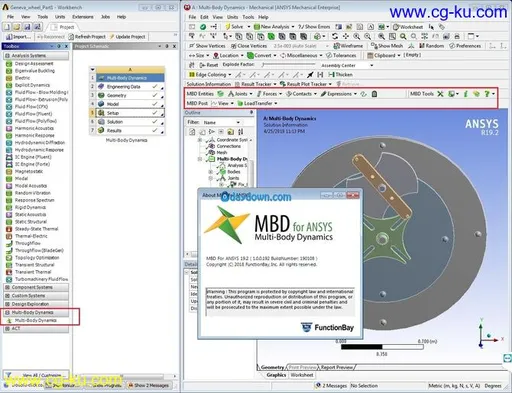Open Preferences in the Mechanical toolbar
The image size is (512, 393).
(x=465, y=46)
